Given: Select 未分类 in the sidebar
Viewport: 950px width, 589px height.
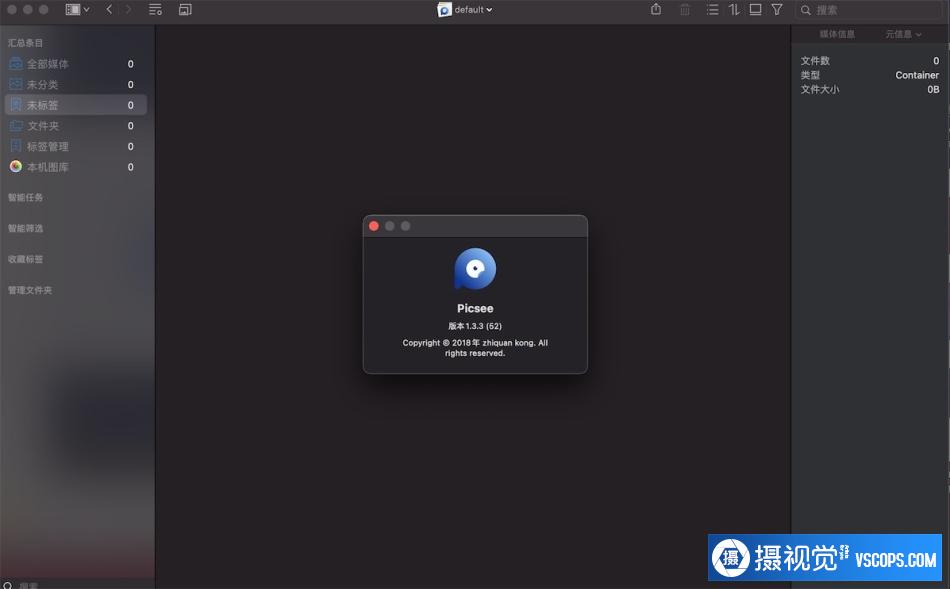Looking at the screenshot, I should 76,84.
